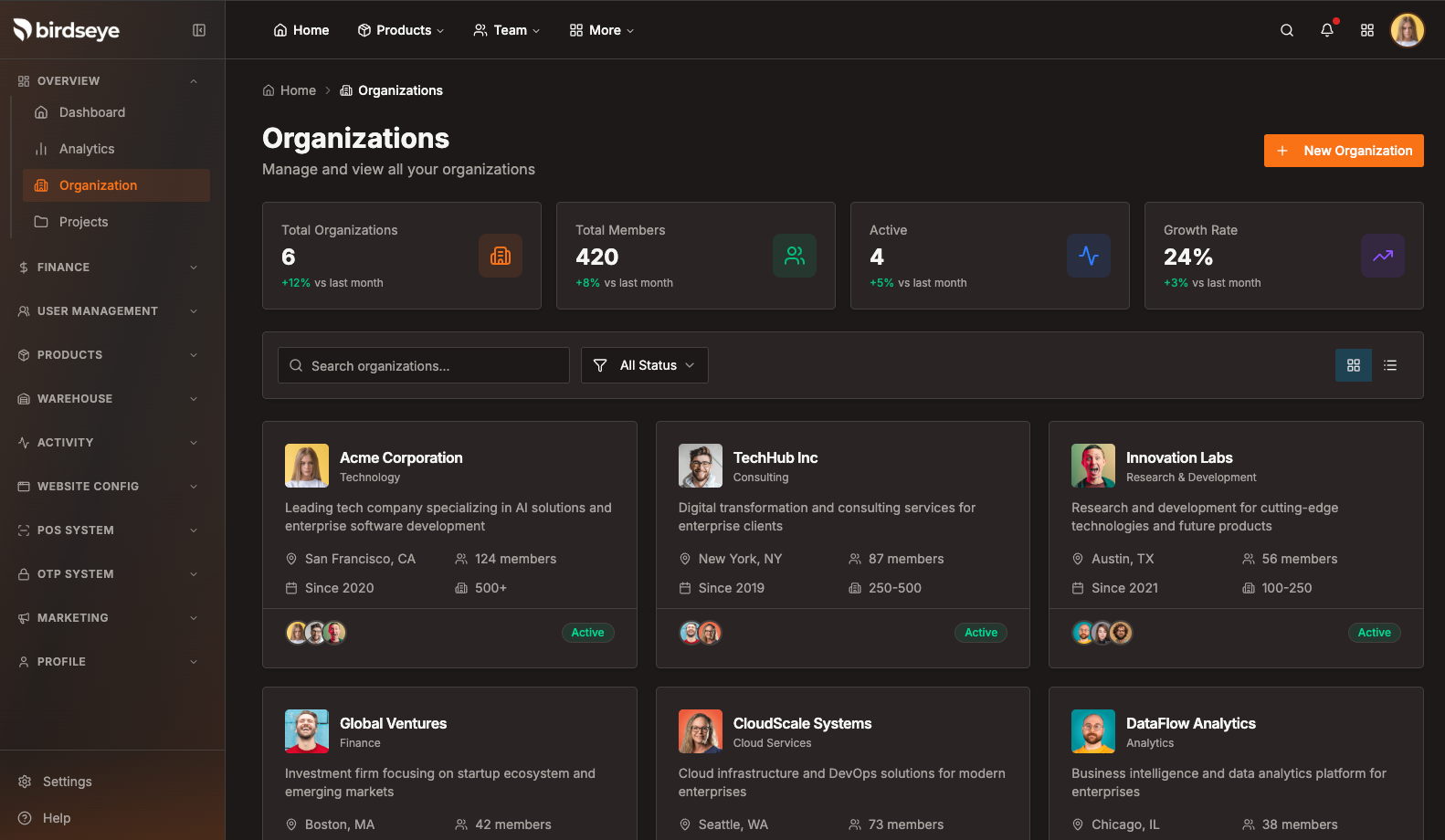This screenshot has height=840, width=1445.
Task: Expand the Profile section
Action: [108, 662]
